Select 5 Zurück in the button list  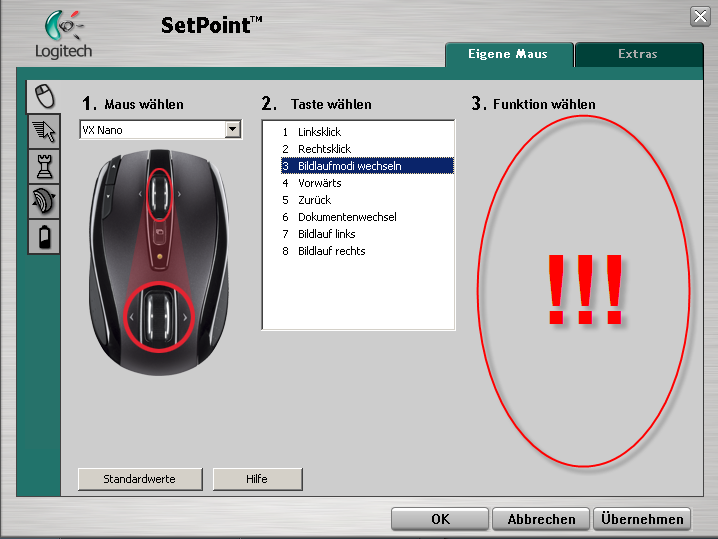367,200
